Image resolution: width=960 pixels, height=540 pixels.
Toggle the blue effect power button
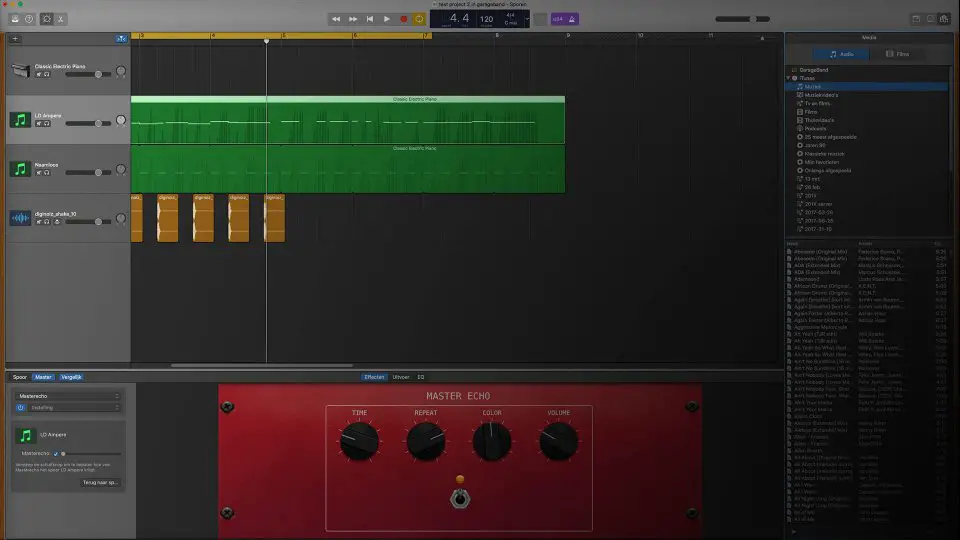tap(20, 407)
